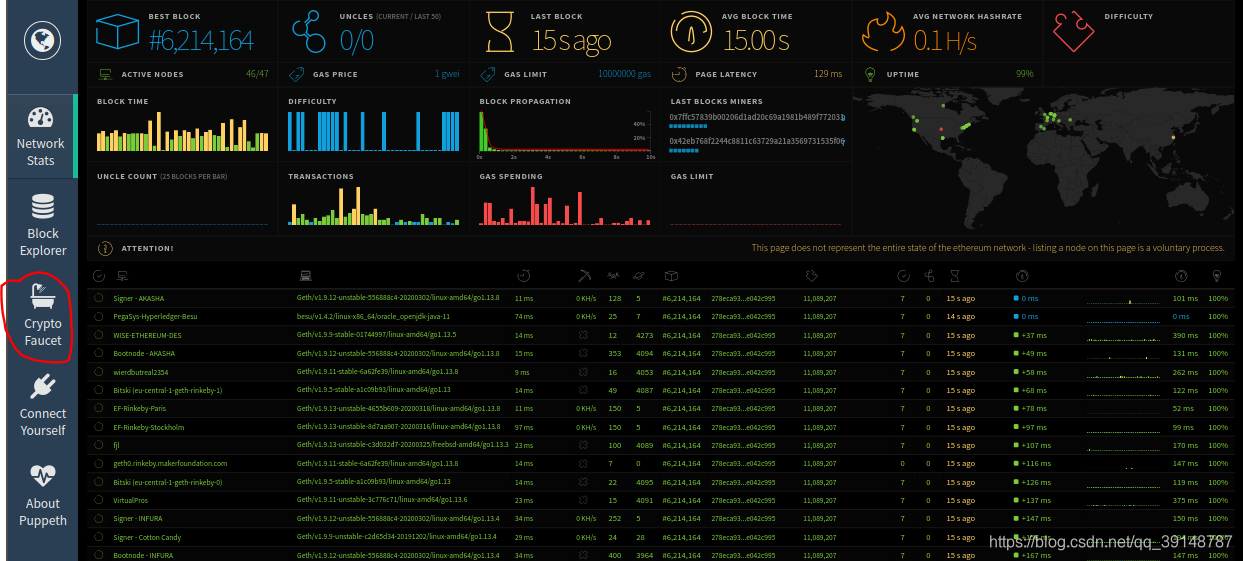Click the 46/47 active nodes value

[257, 74]
